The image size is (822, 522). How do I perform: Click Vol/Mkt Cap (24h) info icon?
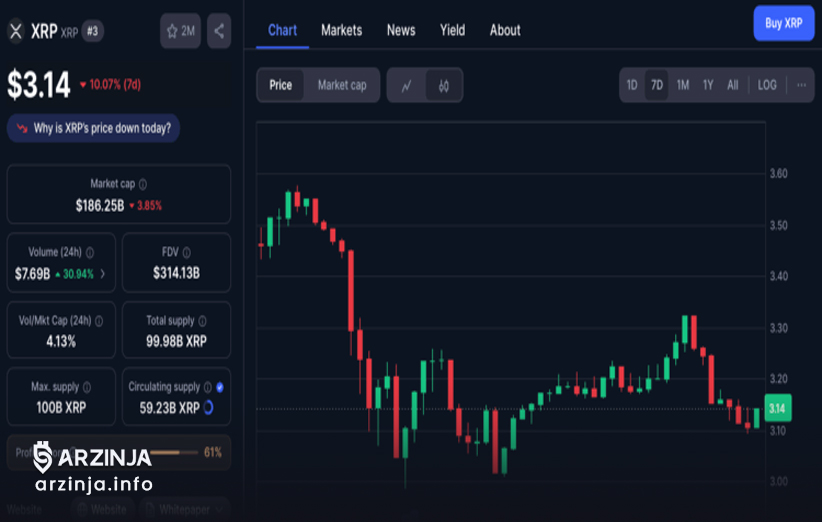99,321
